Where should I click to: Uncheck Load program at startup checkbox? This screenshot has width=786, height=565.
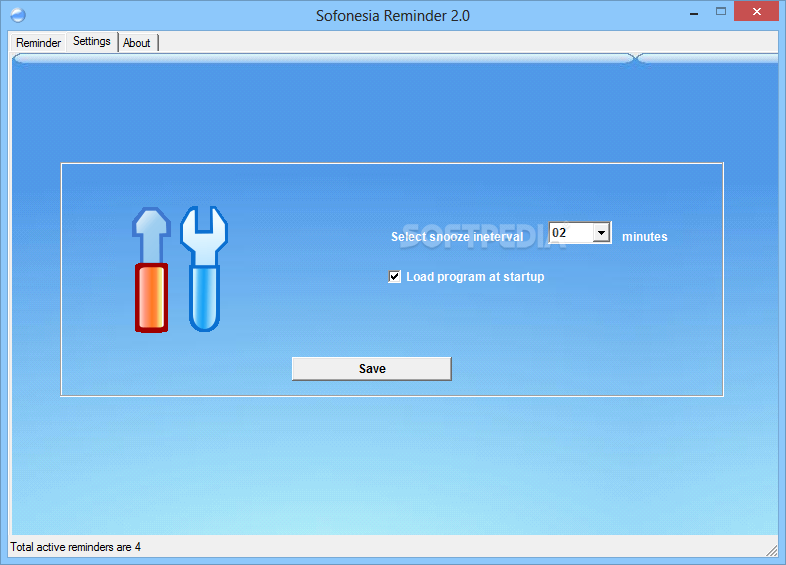pos(395,277)
